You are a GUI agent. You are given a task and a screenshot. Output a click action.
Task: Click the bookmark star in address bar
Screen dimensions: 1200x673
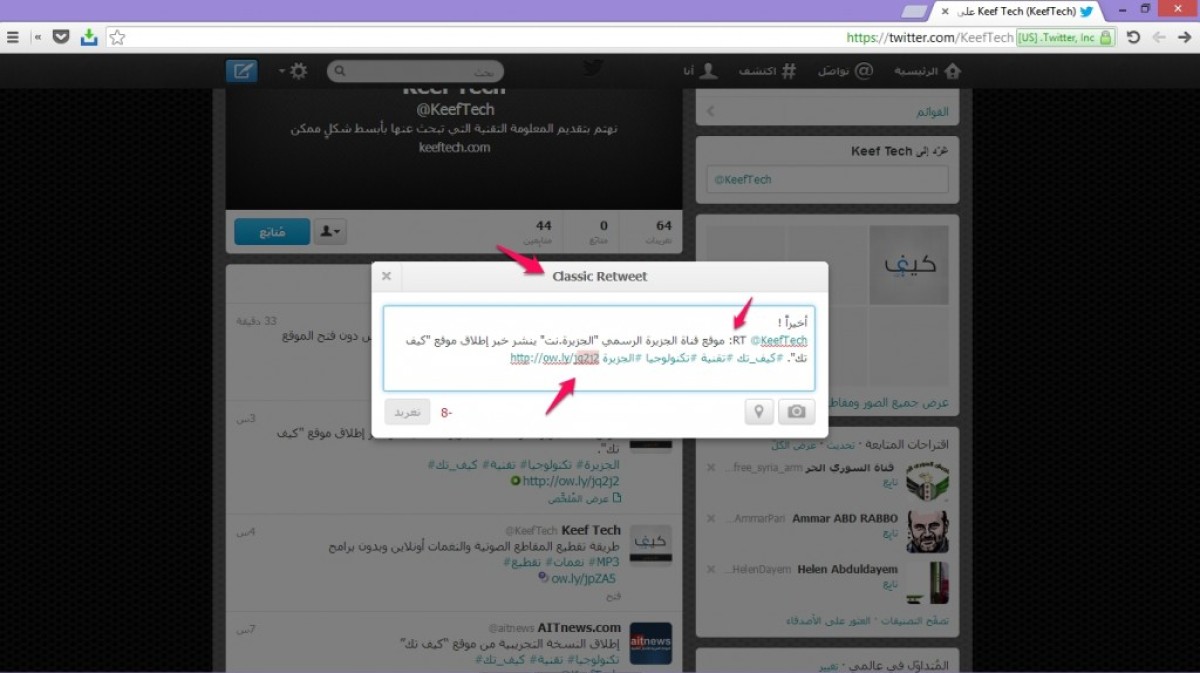[x=117, y=37]
